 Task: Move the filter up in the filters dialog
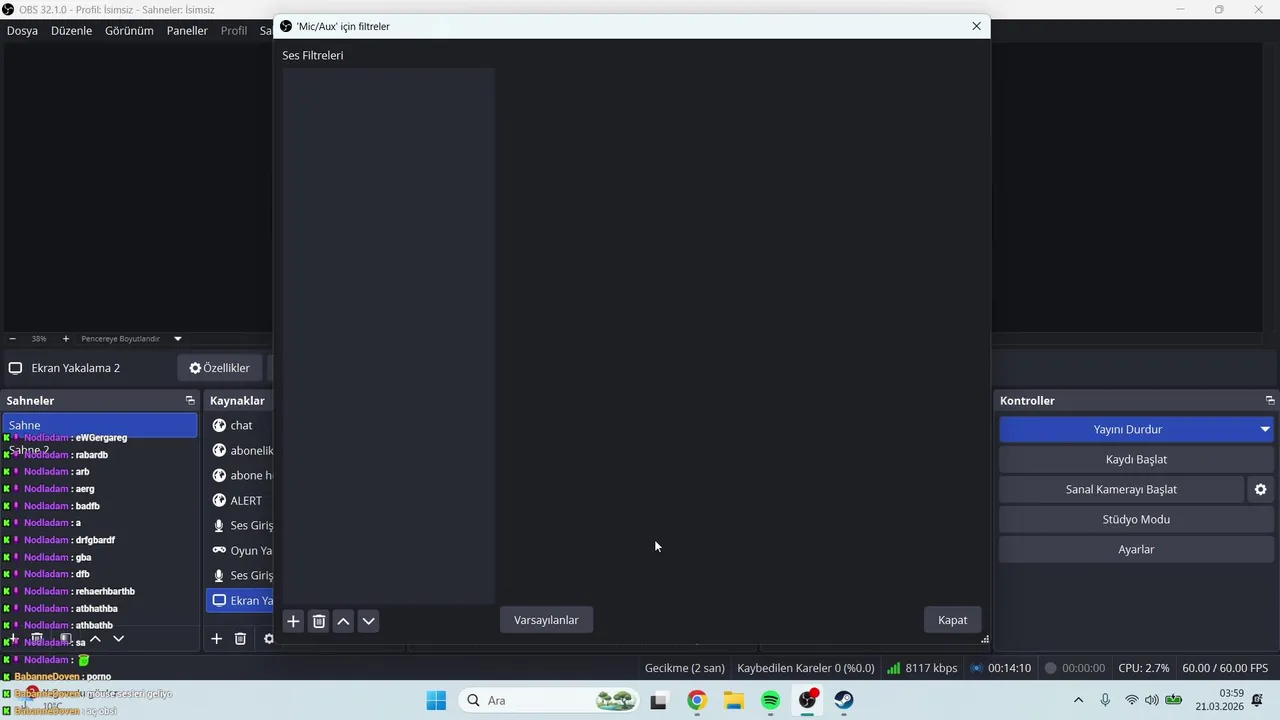343,621
